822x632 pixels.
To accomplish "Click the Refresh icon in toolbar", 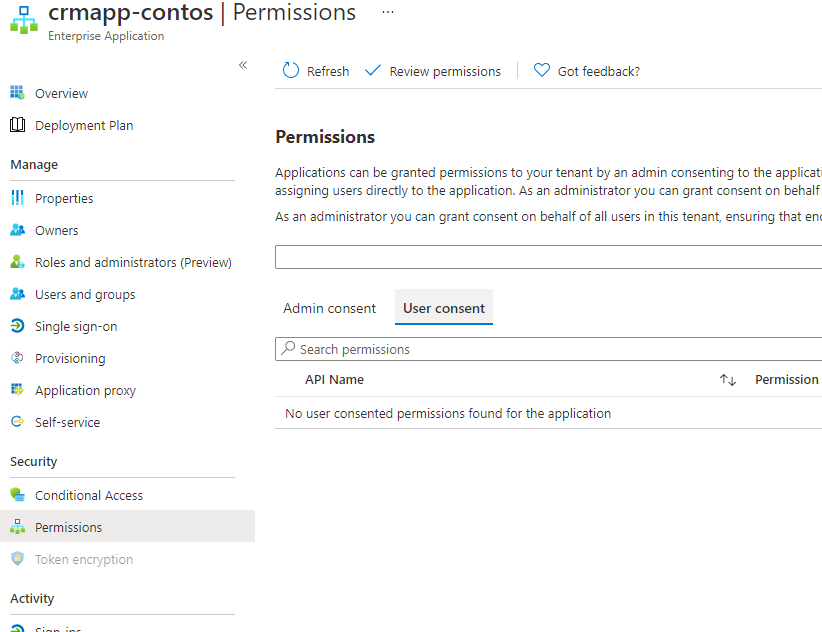I will click(291, 71).
